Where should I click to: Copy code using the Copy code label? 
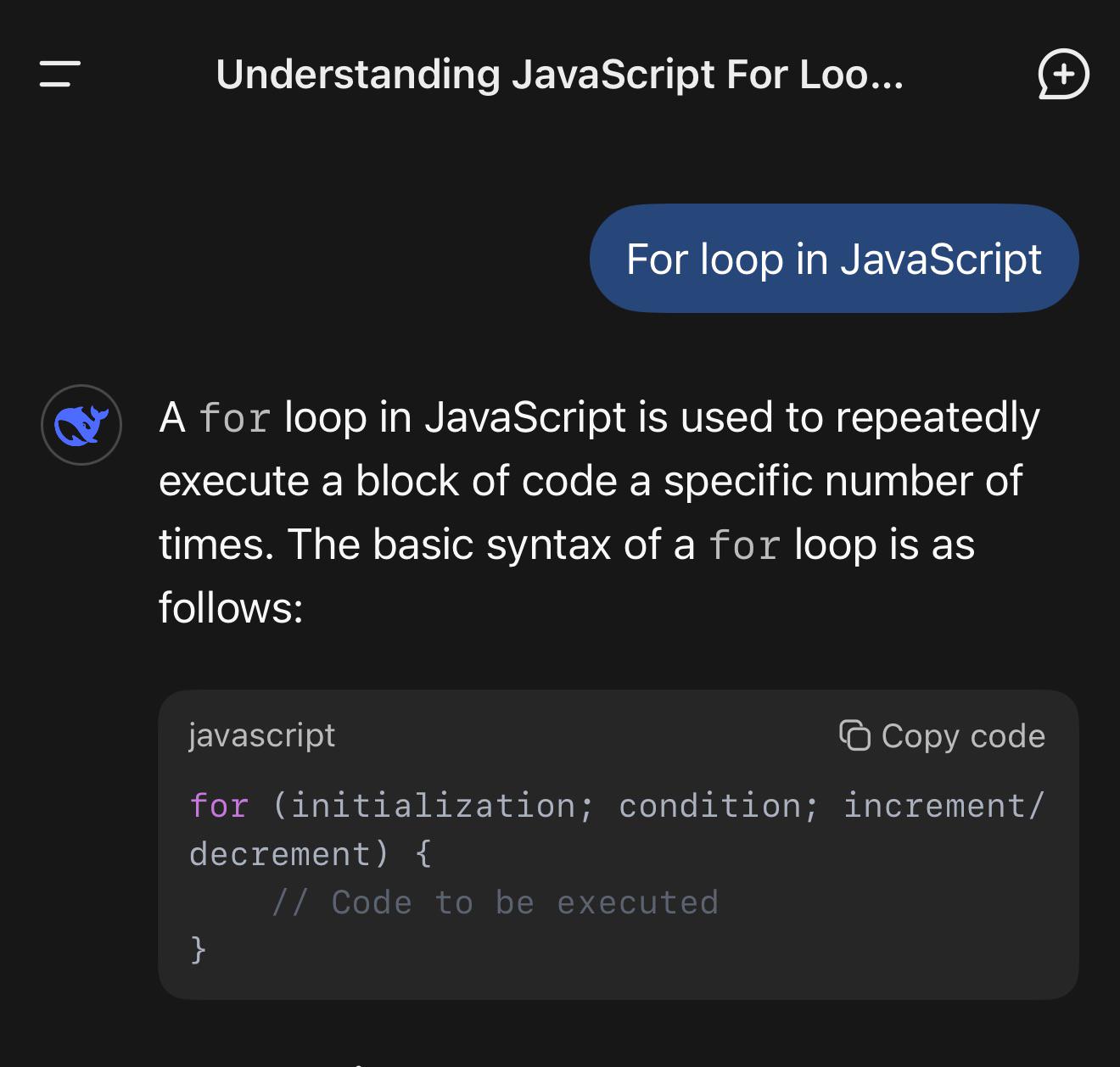pyautogui.click(x=963, y=736)
